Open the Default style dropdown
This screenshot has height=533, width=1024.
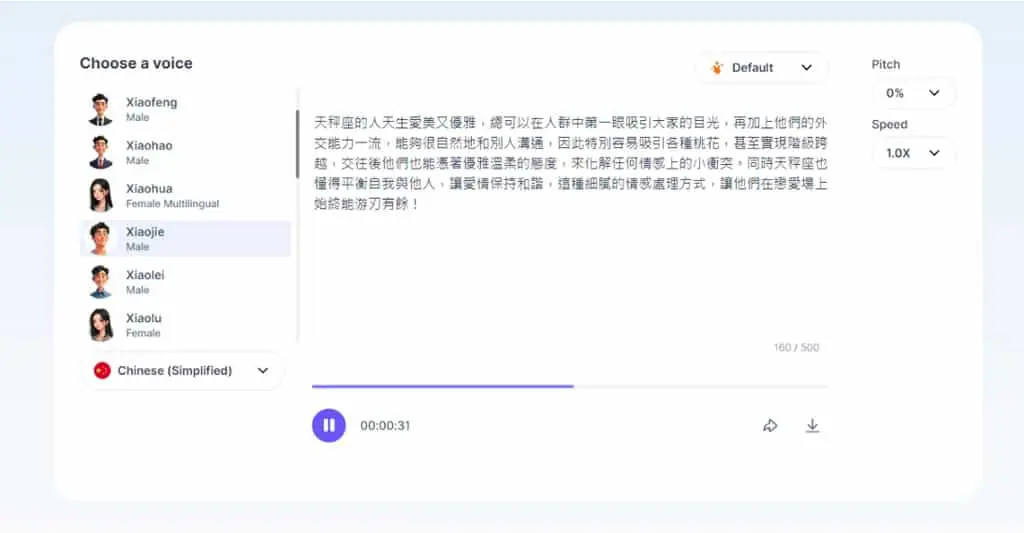pos(761,67)
